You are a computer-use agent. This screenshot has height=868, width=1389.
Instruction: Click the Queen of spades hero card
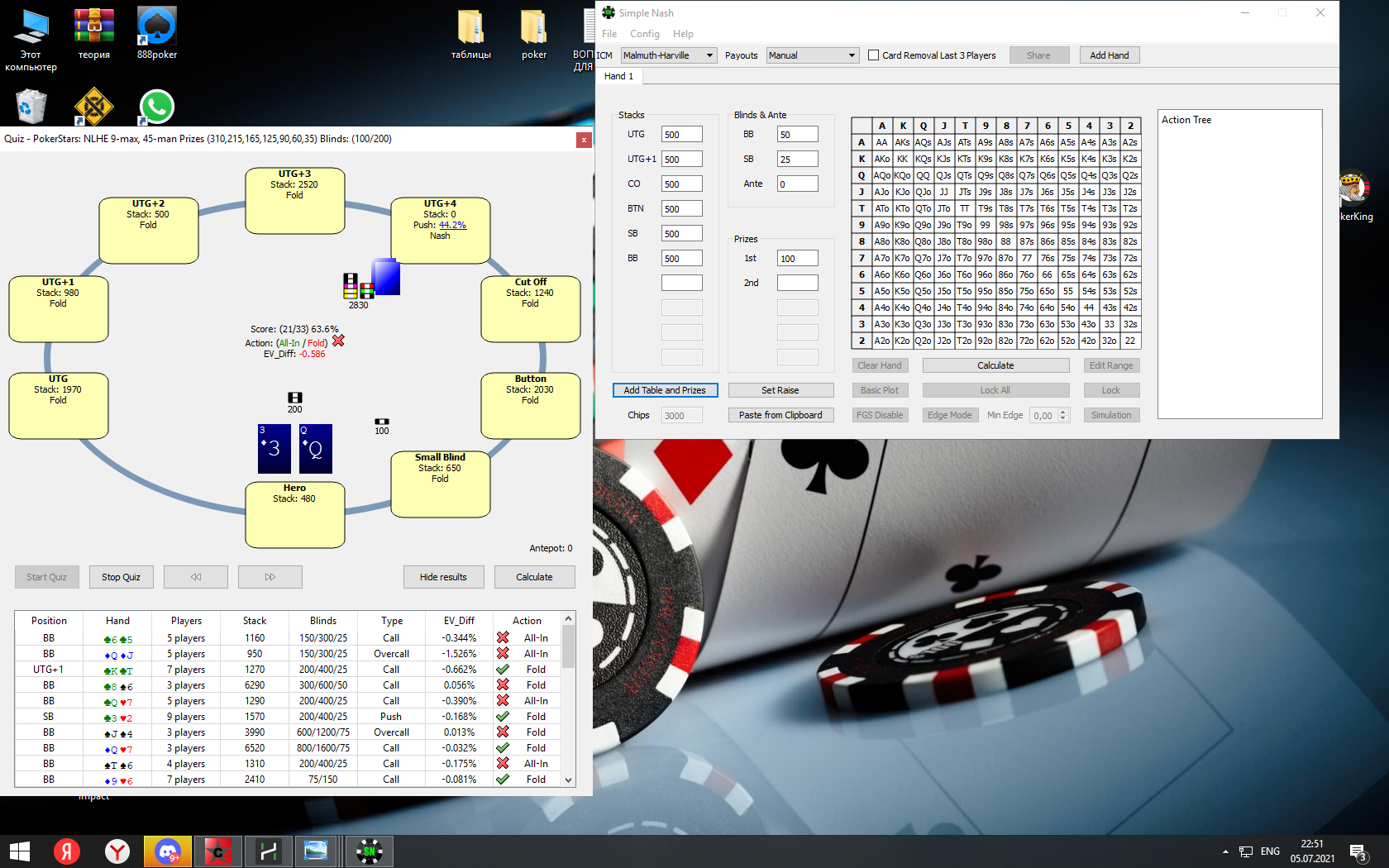316,449
